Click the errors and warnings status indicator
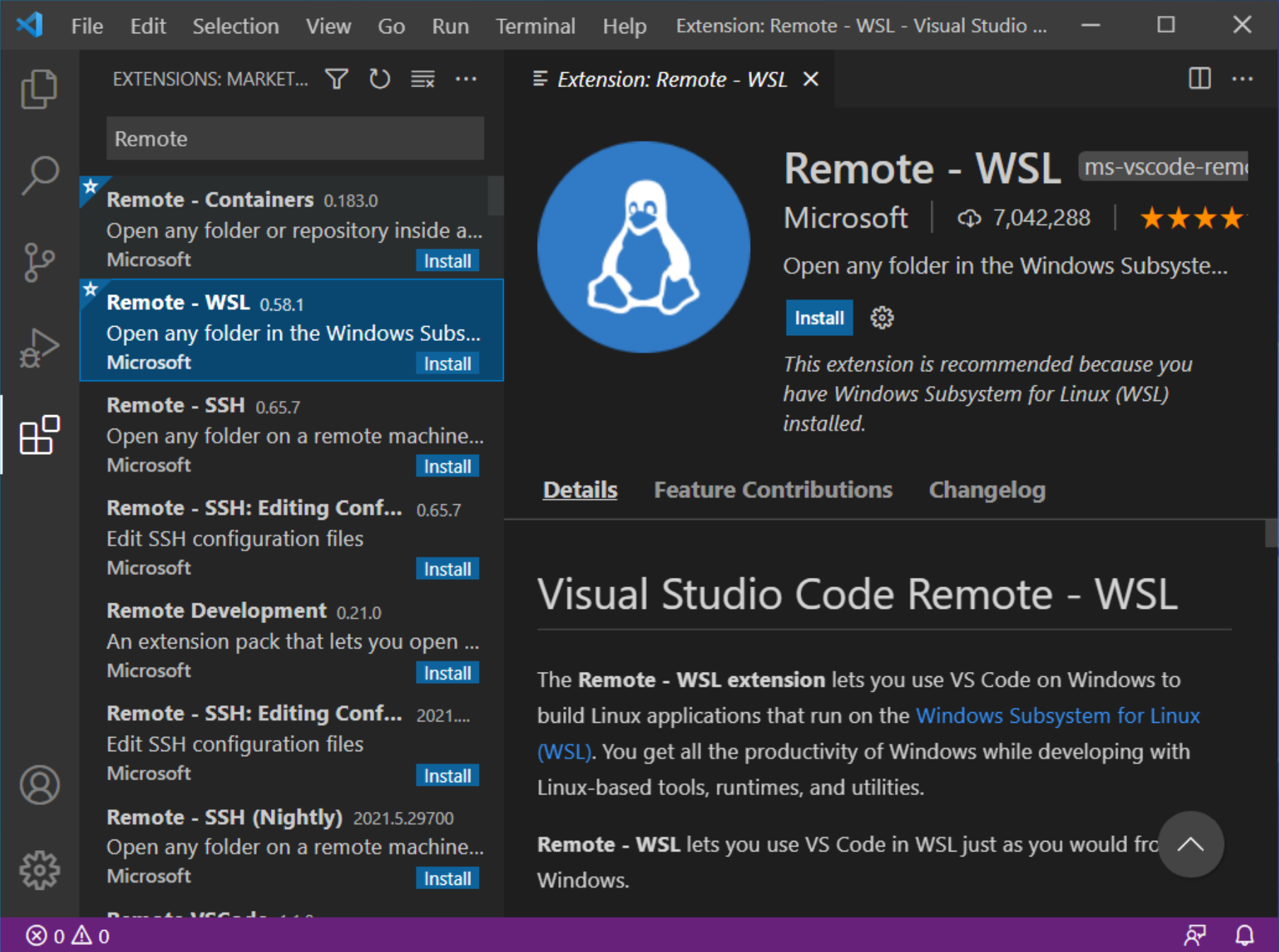Screen dimensions: 1279x952 67,935
